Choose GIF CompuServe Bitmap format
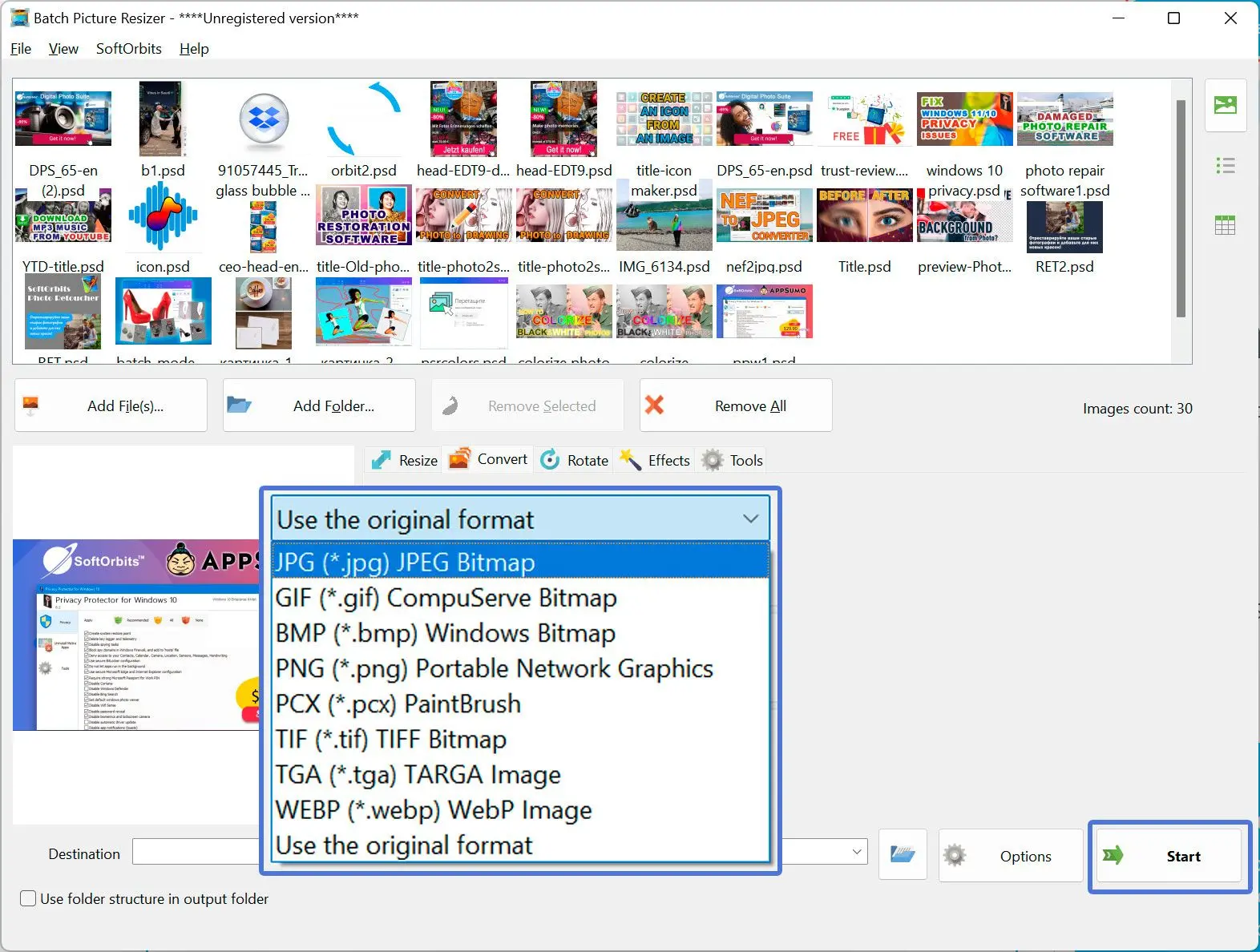 coord(520,598)
